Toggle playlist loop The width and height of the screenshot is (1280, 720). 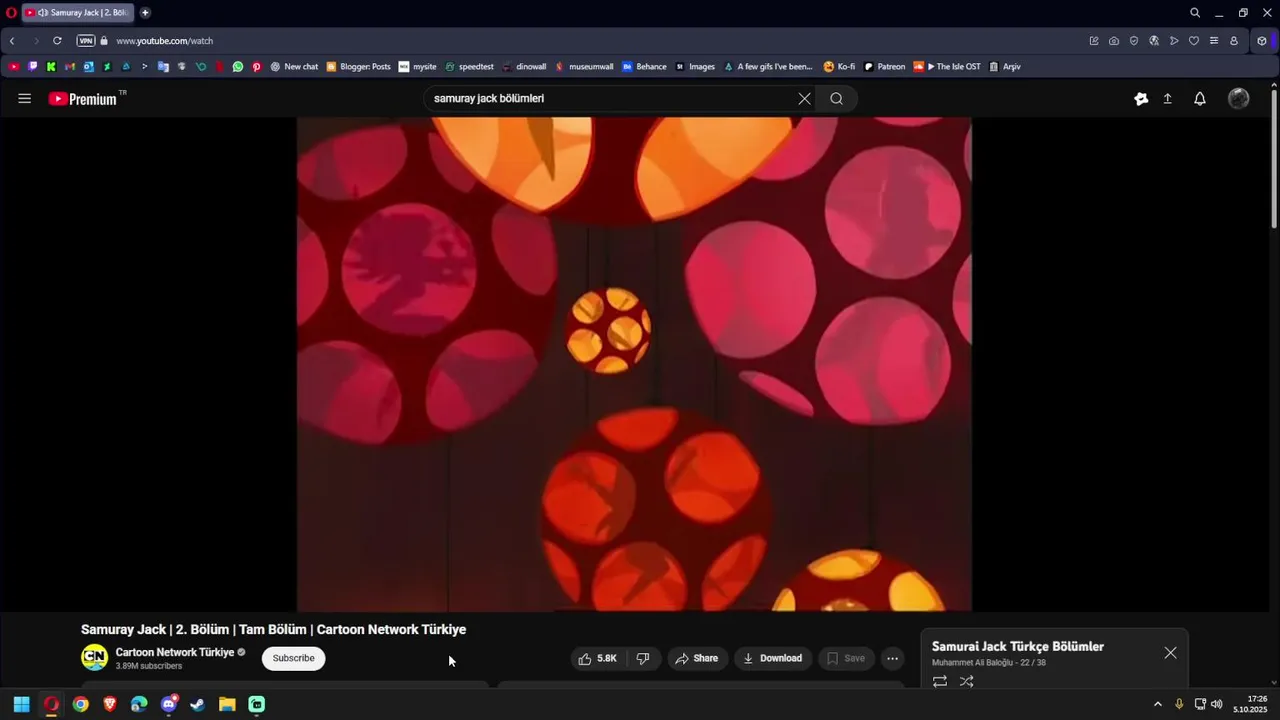(x=940, y=681)
